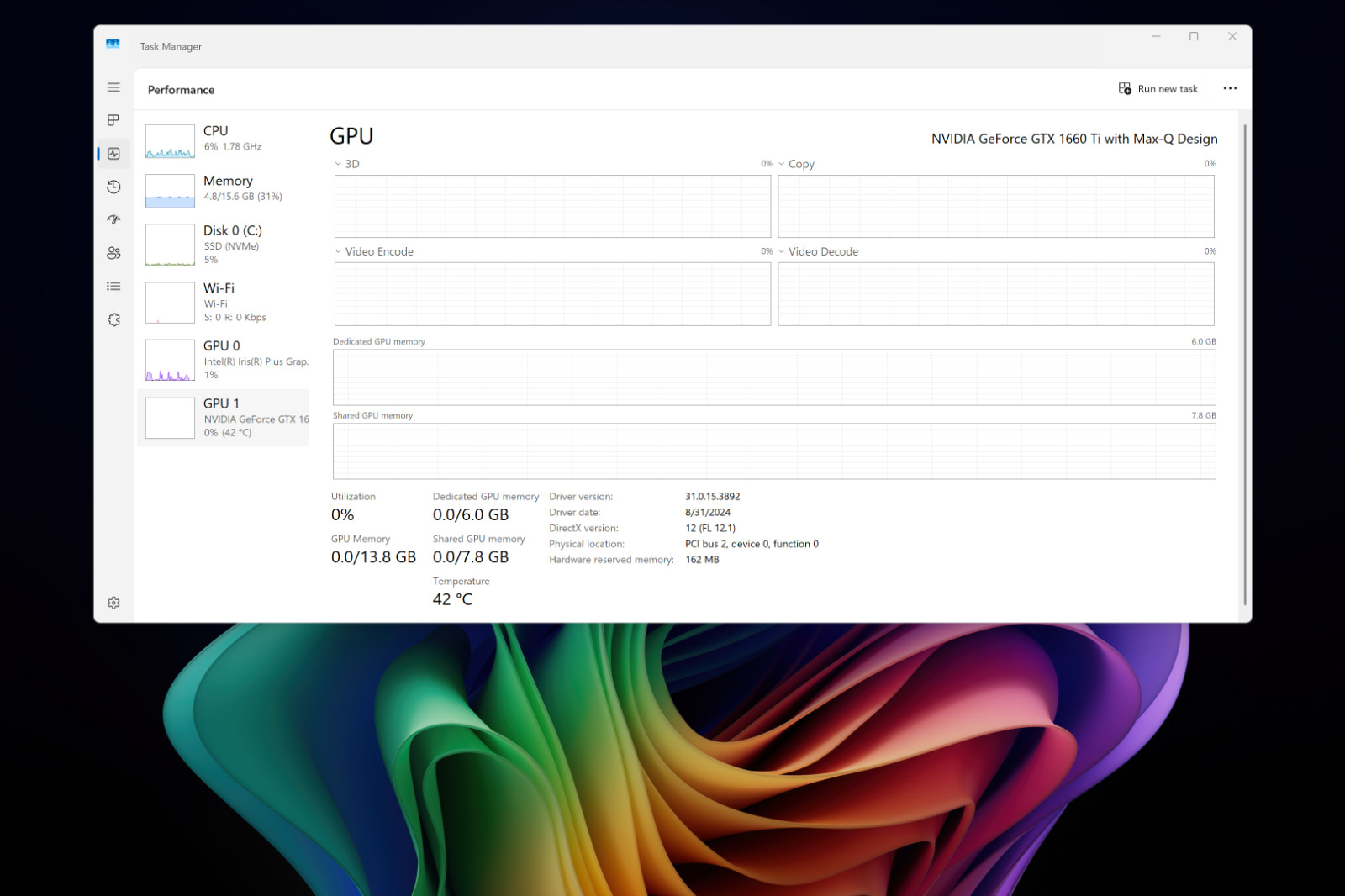Click the Task Manager app icon
Screen dimensions: 1345x896
pyautogui.click(x=113, y=44)
